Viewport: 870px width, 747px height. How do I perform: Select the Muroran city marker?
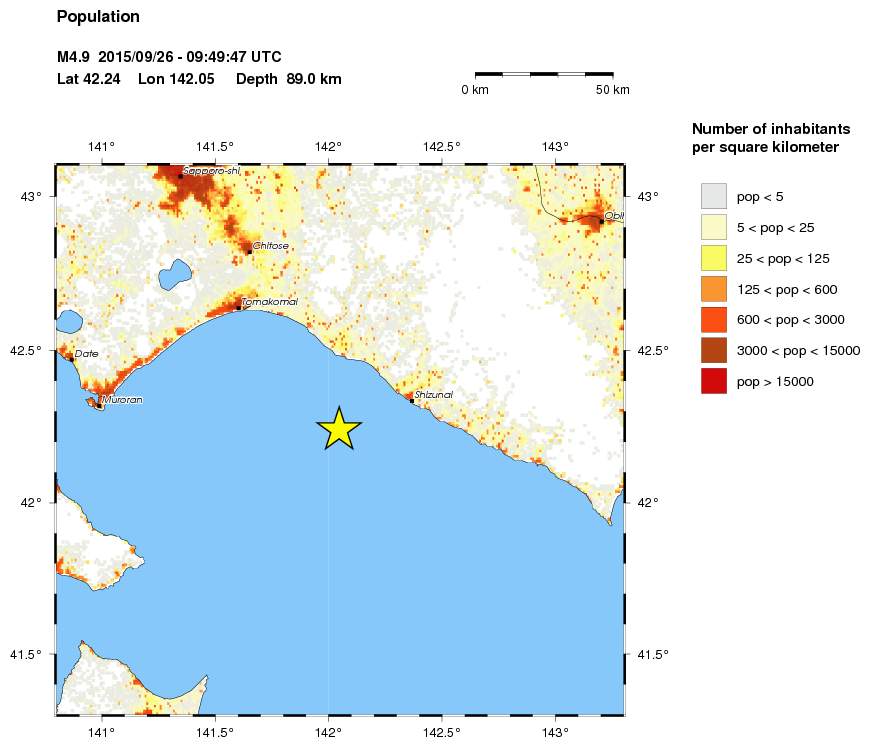(99, 405)
